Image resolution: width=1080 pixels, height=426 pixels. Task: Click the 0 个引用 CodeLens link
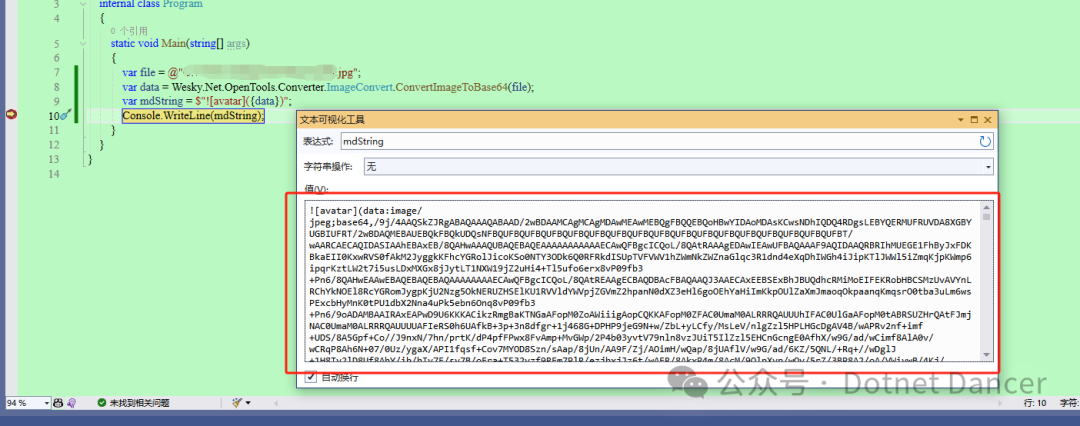point(128,31)
